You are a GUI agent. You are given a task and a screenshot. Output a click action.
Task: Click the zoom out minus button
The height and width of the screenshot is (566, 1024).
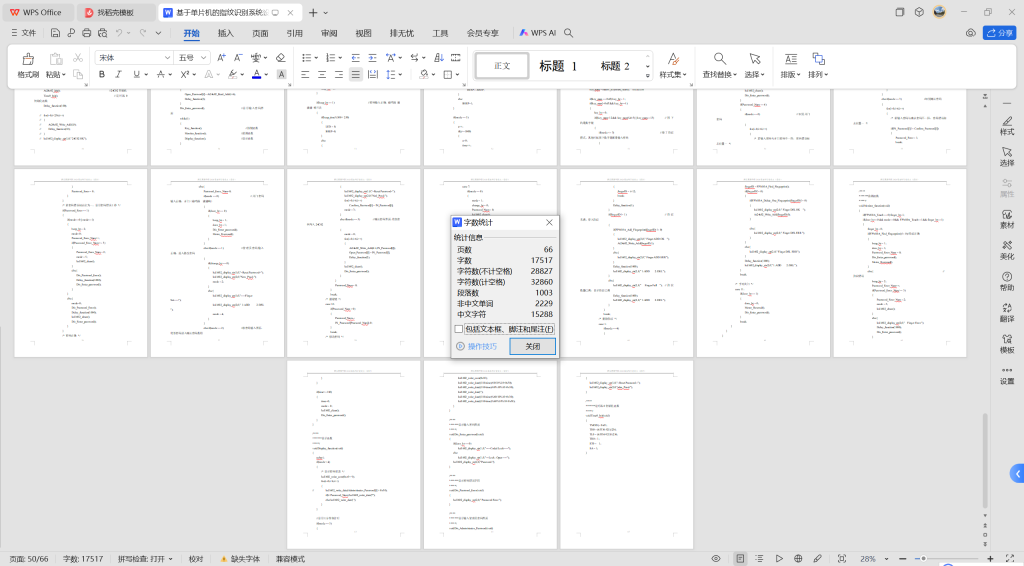(903, 559)
